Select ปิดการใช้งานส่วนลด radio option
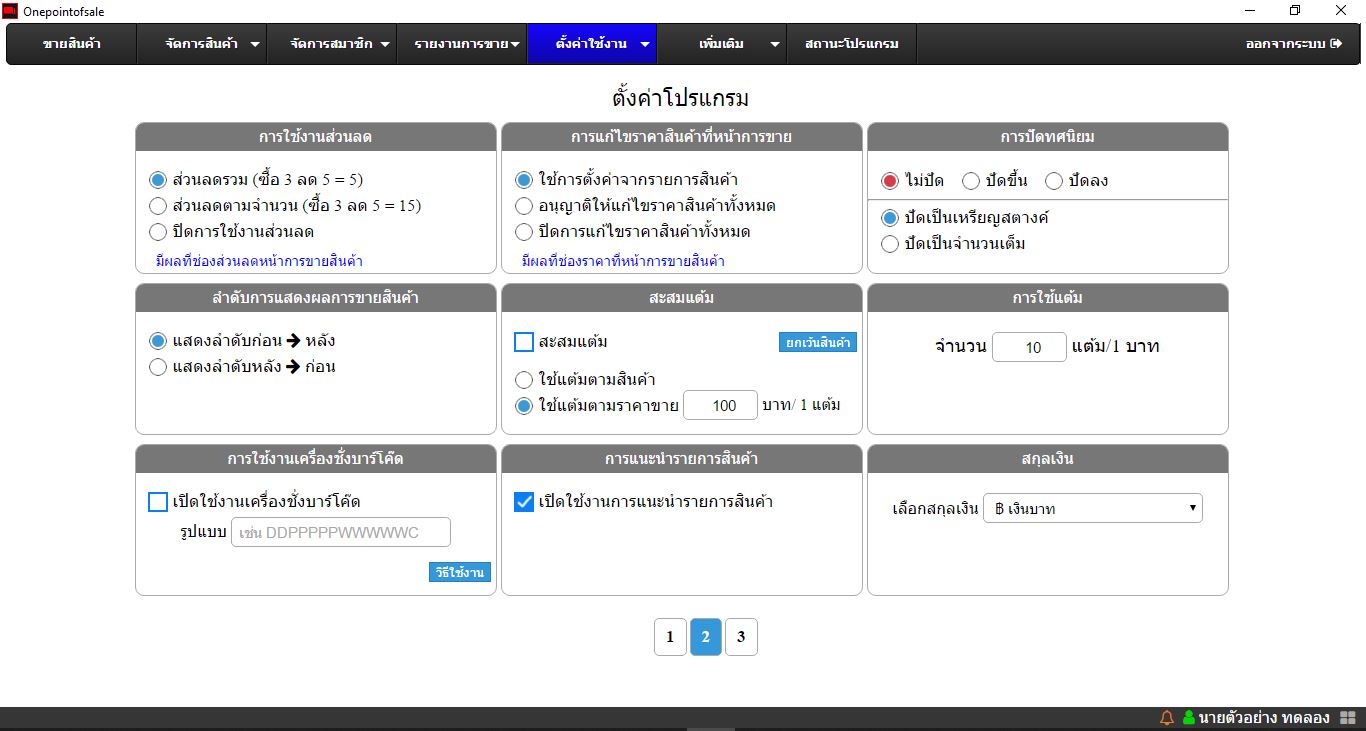The image size is (1366, 731). coord(158,232)
